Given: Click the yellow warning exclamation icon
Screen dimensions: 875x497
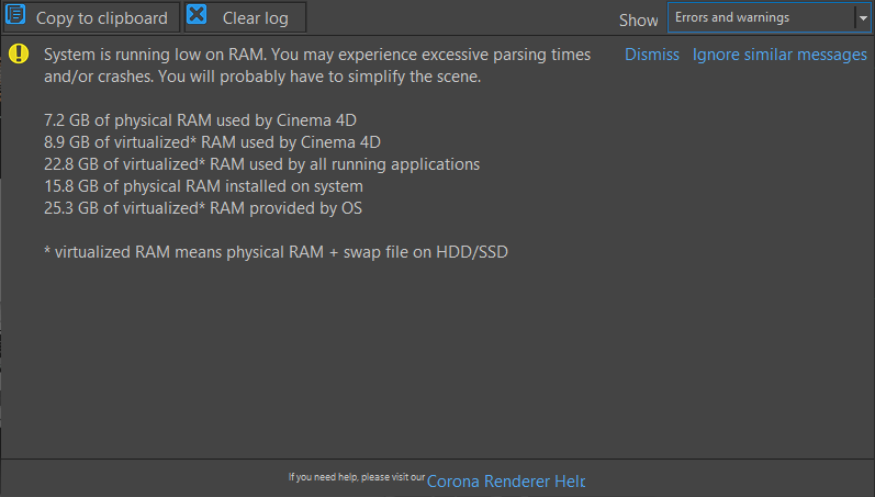Looking at the screenshot, I should pyautogui.click(x=19, y=54).
